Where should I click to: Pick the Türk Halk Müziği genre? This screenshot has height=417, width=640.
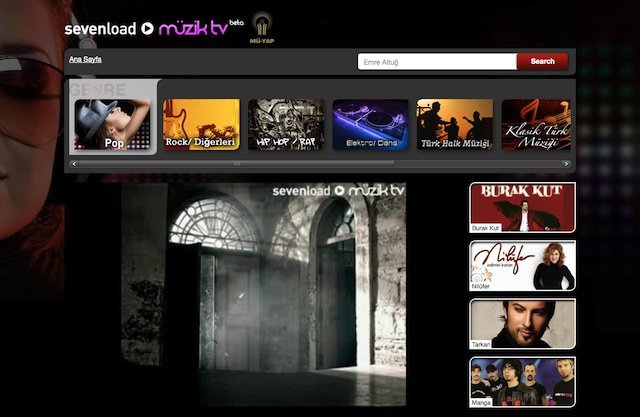[455, 125]
